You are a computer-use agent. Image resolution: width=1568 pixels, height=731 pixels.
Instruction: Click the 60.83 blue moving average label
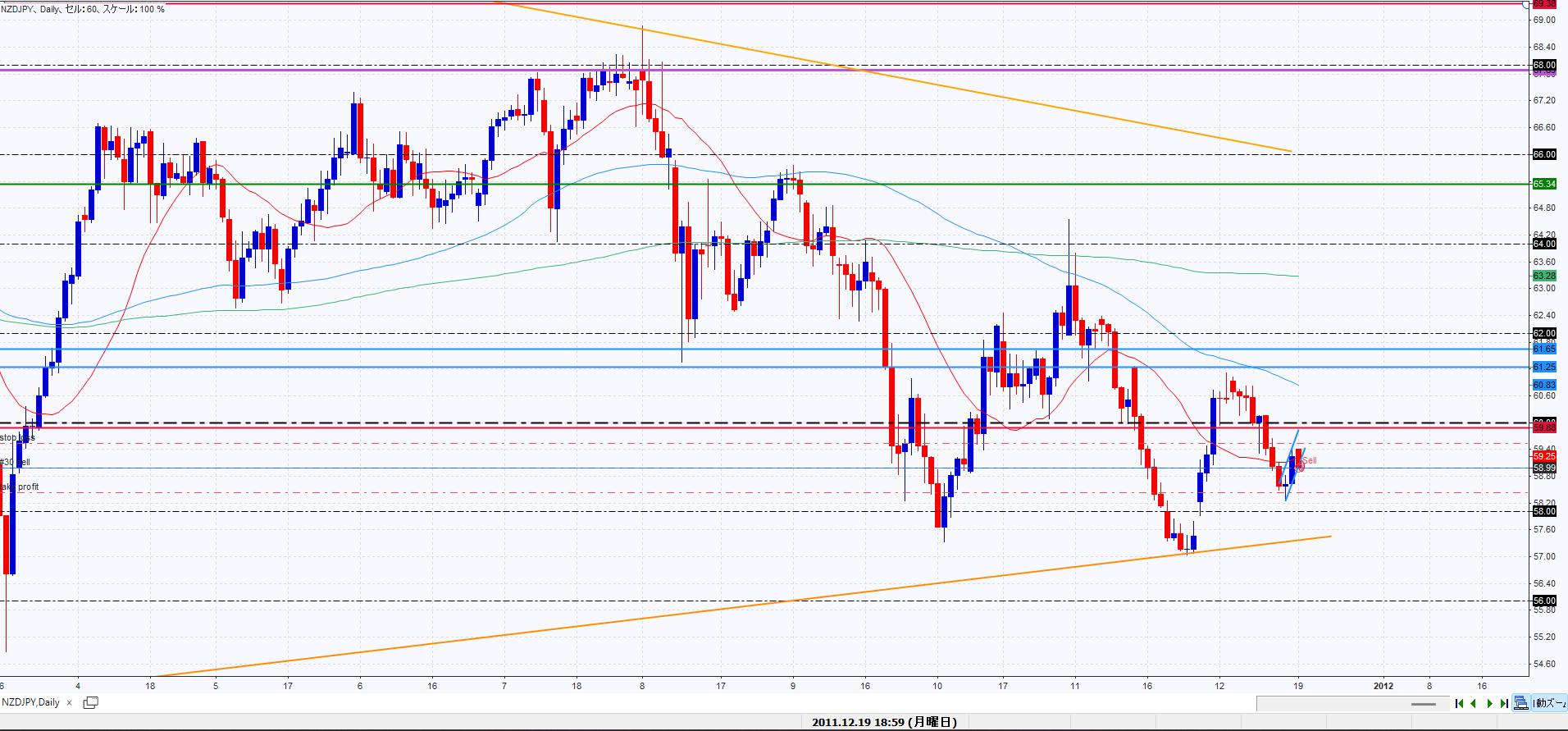[x=1544, y=385]
